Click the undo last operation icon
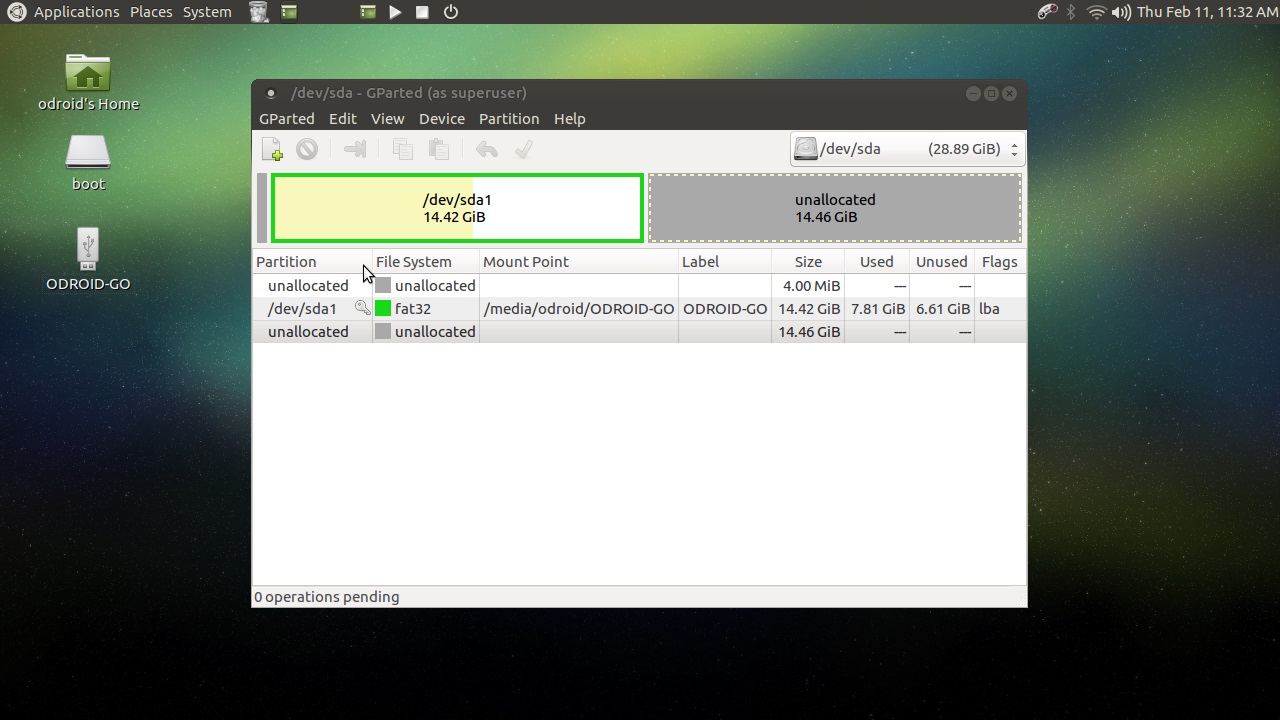The image size is (1280, 720). 487,150
